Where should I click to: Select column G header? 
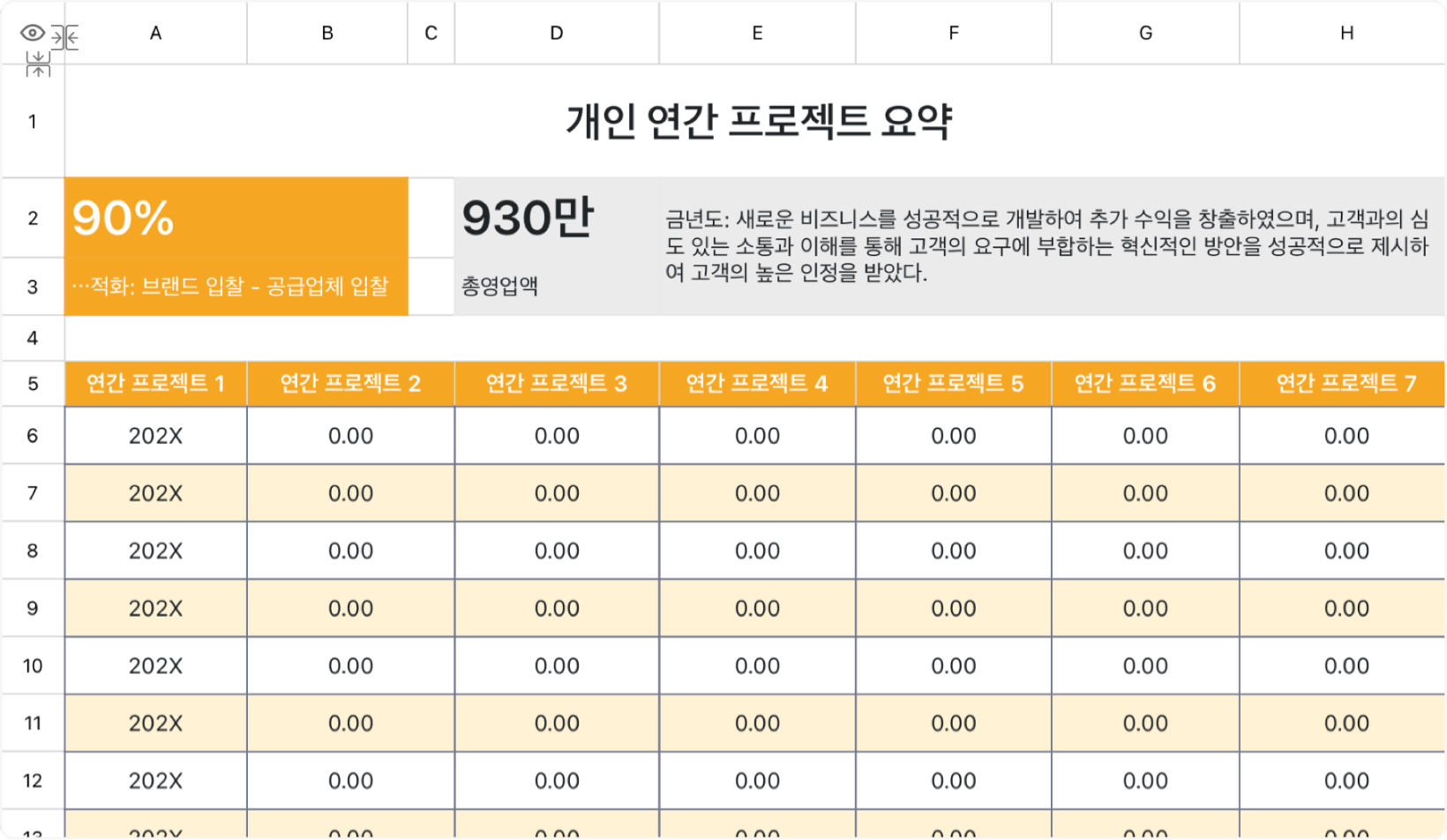[x=1145, y=33]
